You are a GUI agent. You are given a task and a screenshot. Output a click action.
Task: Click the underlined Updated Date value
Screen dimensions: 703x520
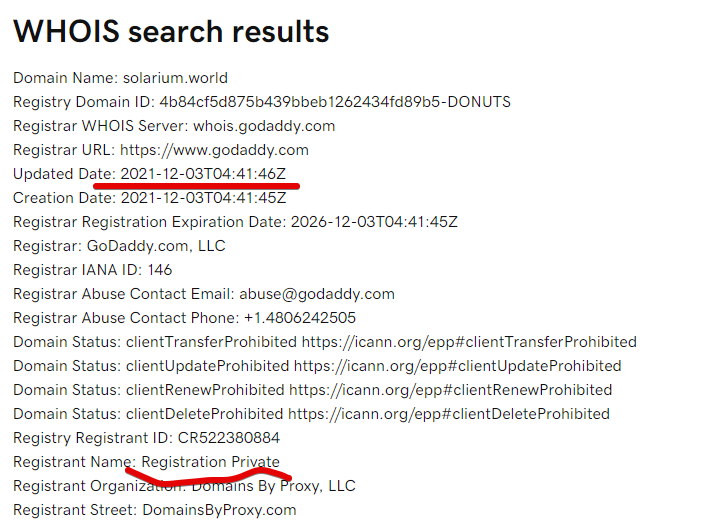coord(203,174)
